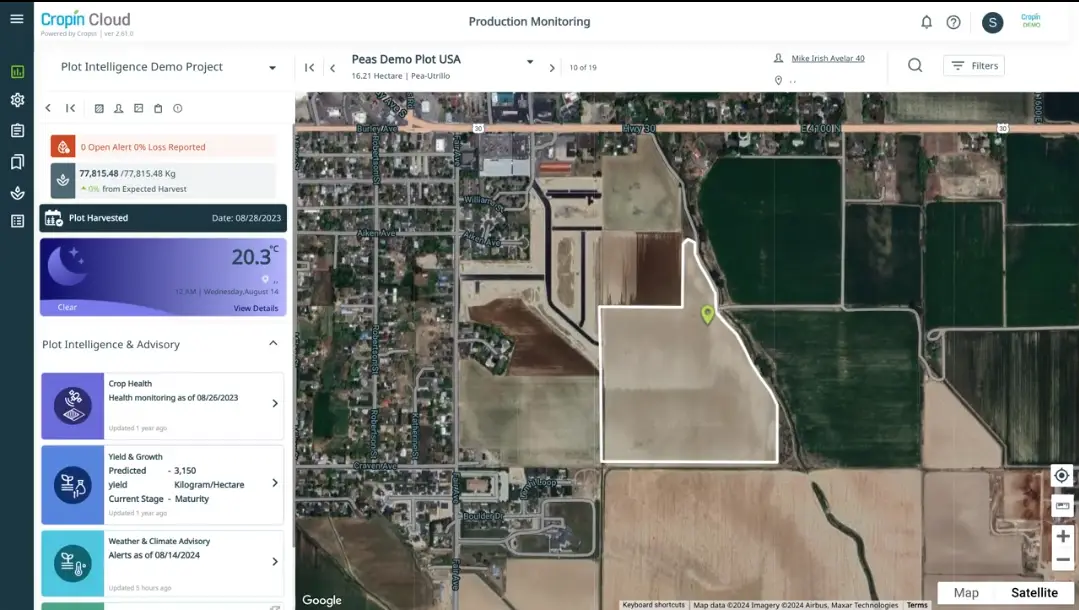Switch map to Satellite view
This screenshot has height=610, width=1079.
pyautogui.click(x=1034, y=593)
